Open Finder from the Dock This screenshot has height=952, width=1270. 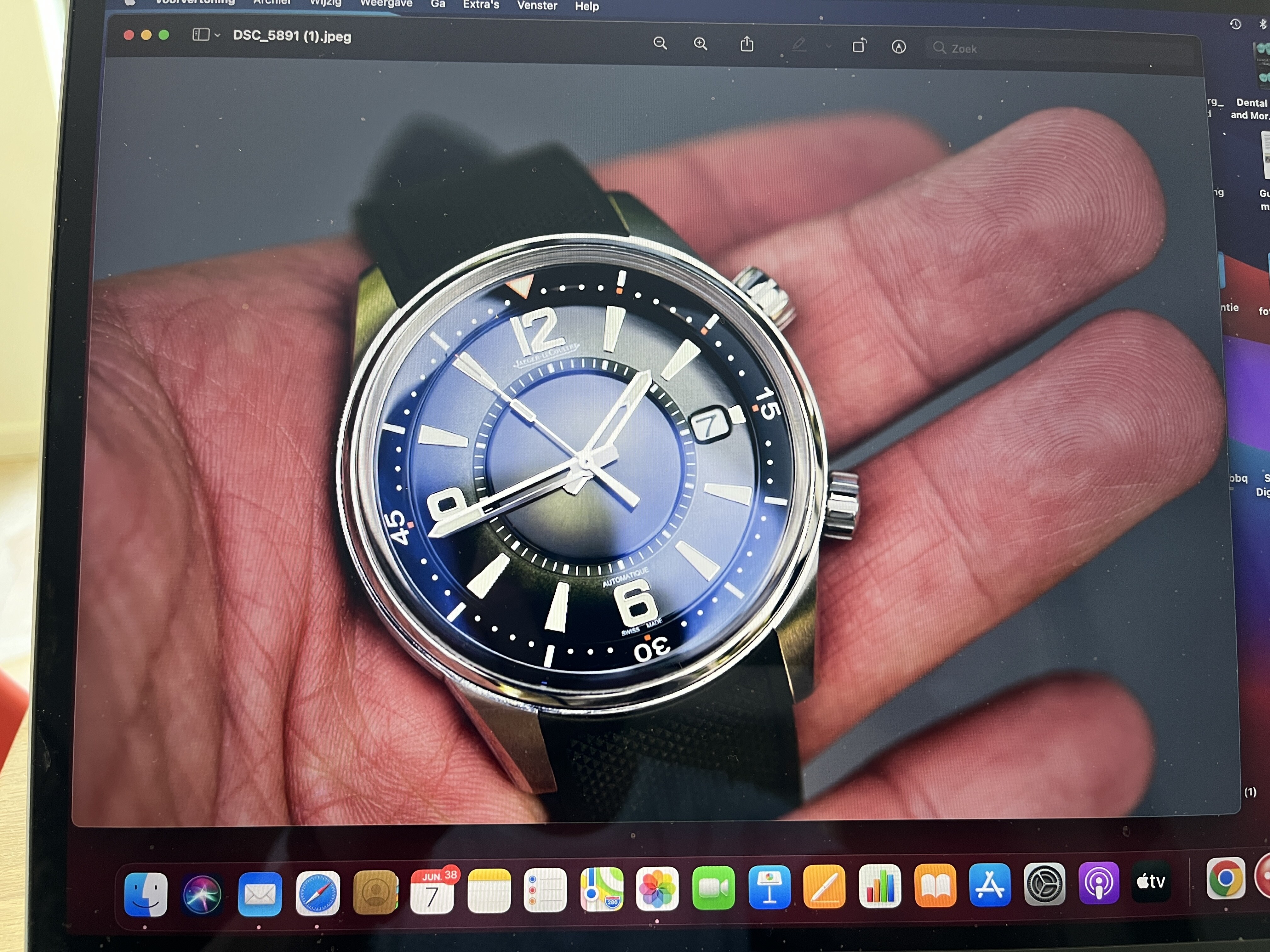point(146,894)
